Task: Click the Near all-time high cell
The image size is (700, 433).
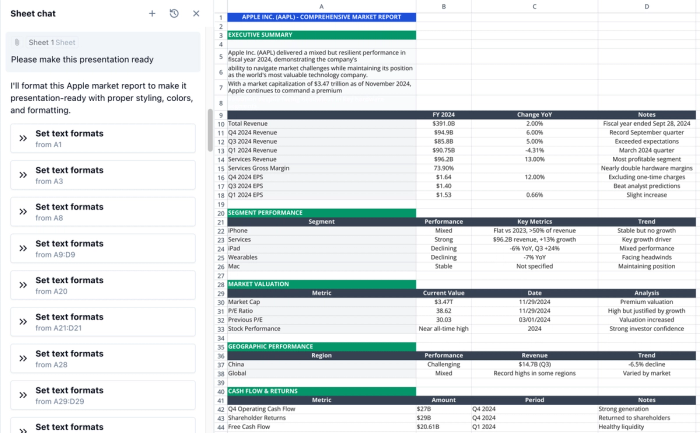Action: coord(444,329)
